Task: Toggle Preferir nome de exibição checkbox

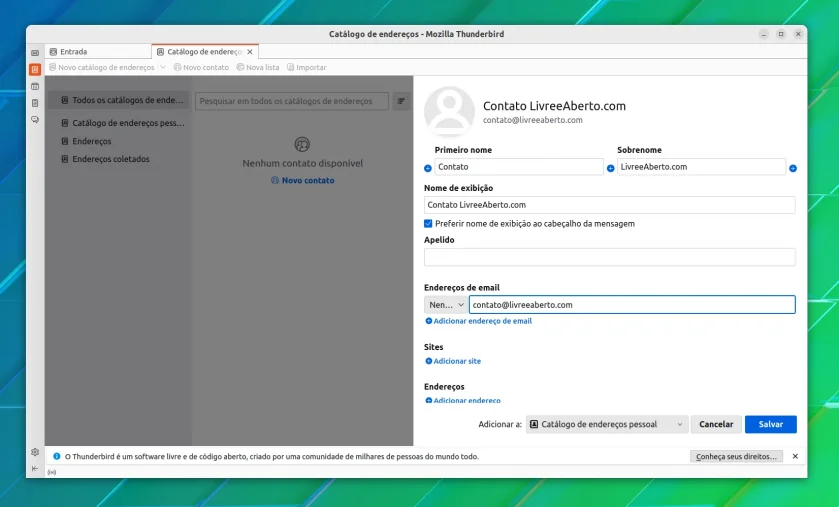Action: (428, 223)
